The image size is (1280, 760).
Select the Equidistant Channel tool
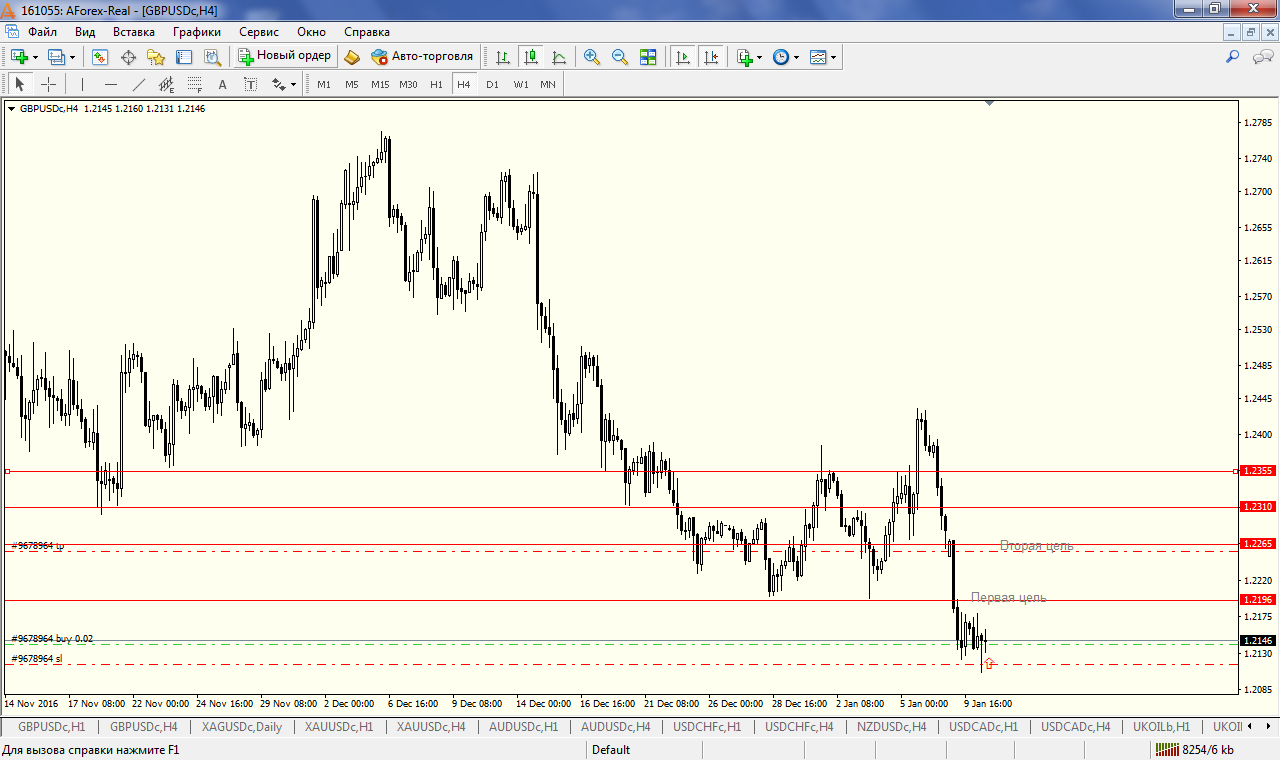click(x=166, y=84)
